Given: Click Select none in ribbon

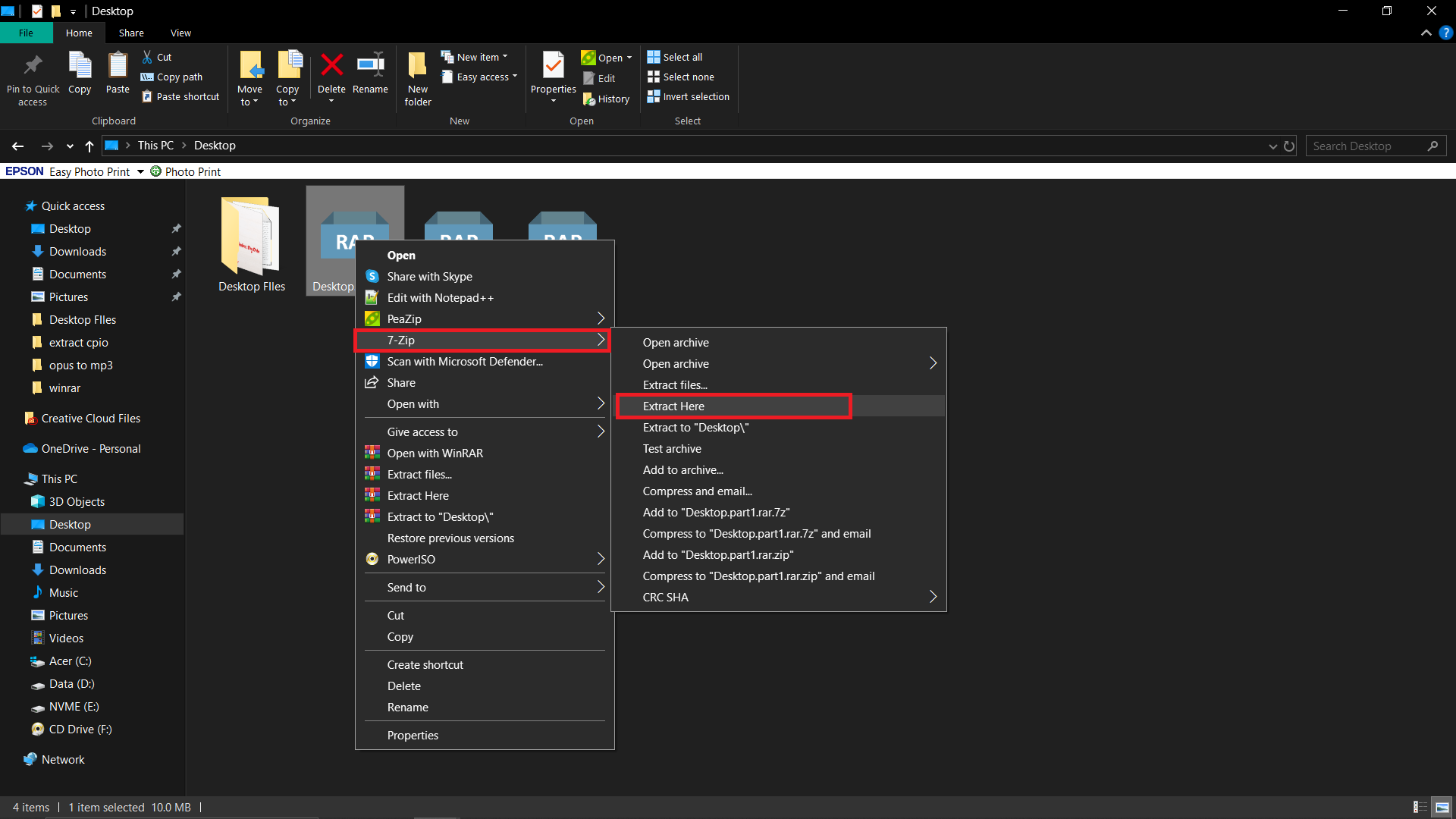Looking at the screenshot, I should pos(681,77).
